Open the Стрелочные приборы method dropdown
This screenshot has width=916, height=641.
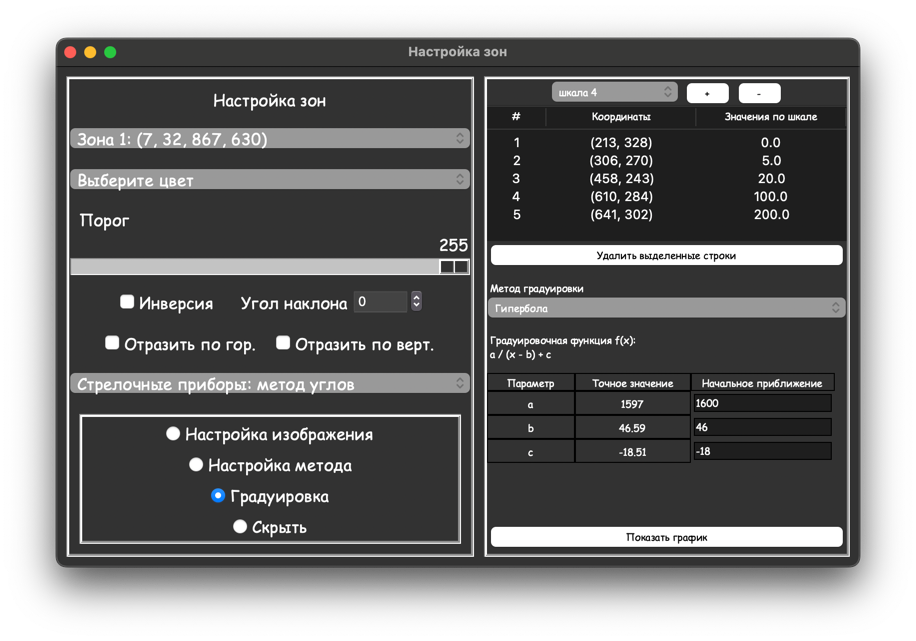coord(269,384)
